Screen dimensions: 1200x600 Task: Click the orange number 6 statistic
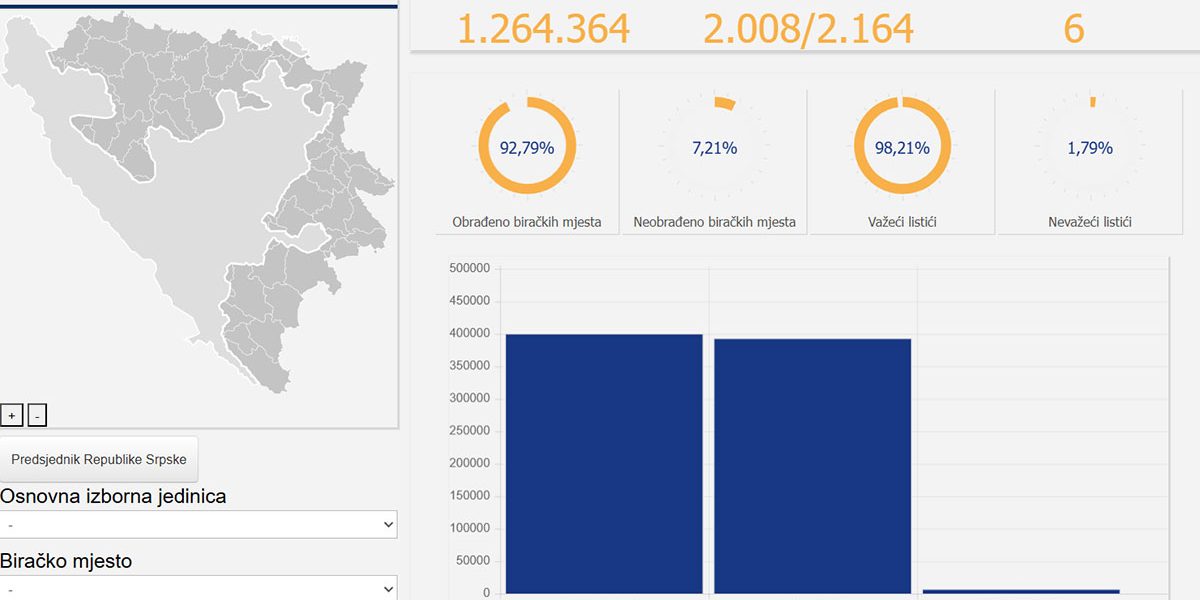pyautogui.click(x=1073, y=29)
